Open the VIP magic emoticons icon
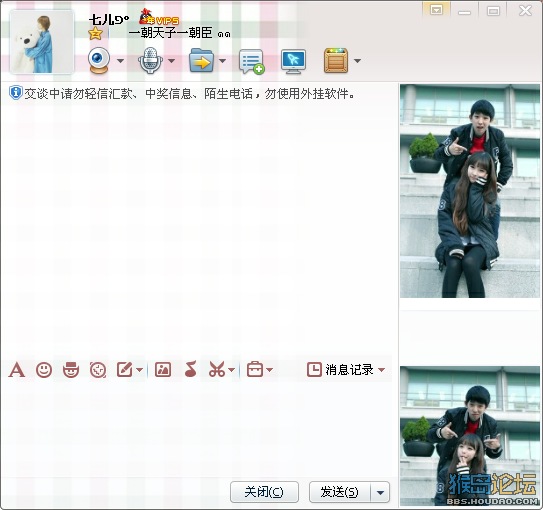543x510 pixels. coord(71,370)
